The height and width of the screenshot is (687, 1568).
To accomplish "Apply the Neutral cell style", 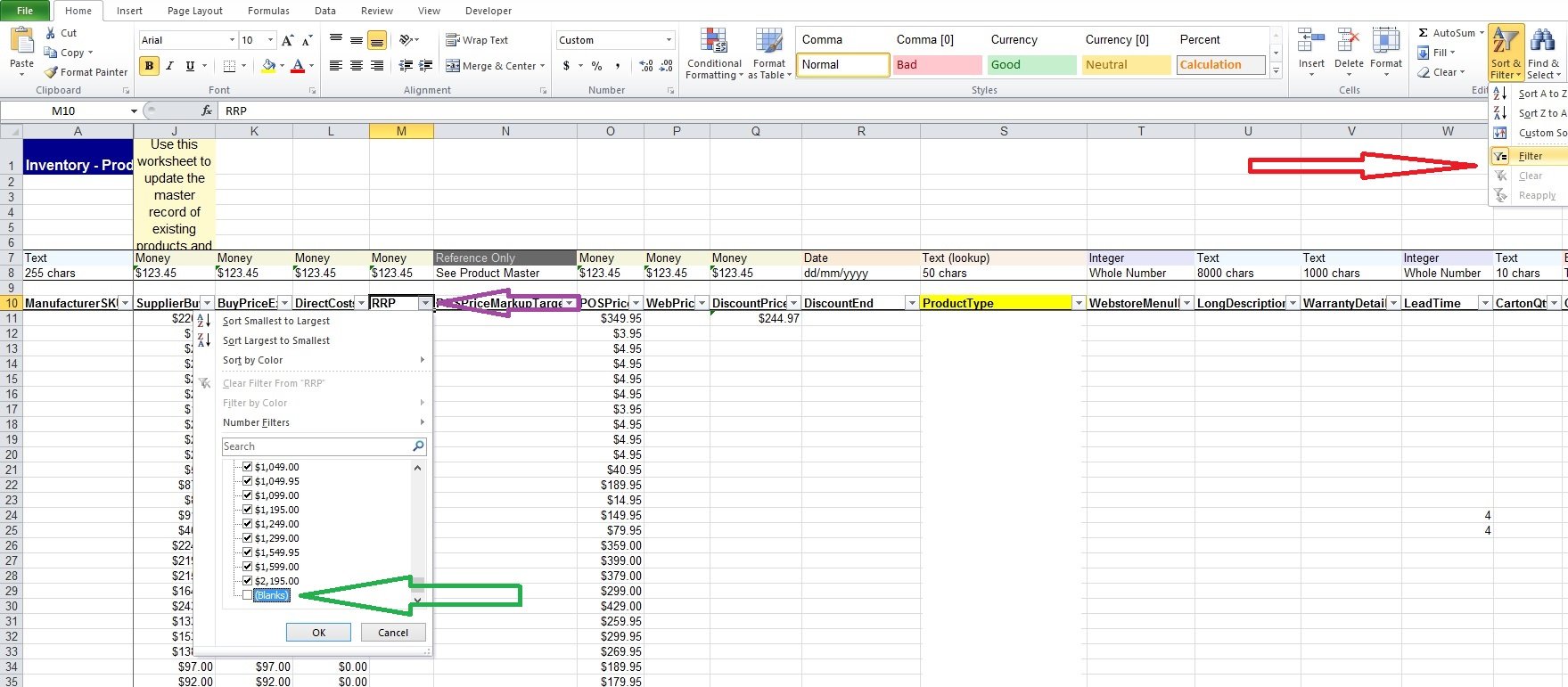I will (1126, 65).
